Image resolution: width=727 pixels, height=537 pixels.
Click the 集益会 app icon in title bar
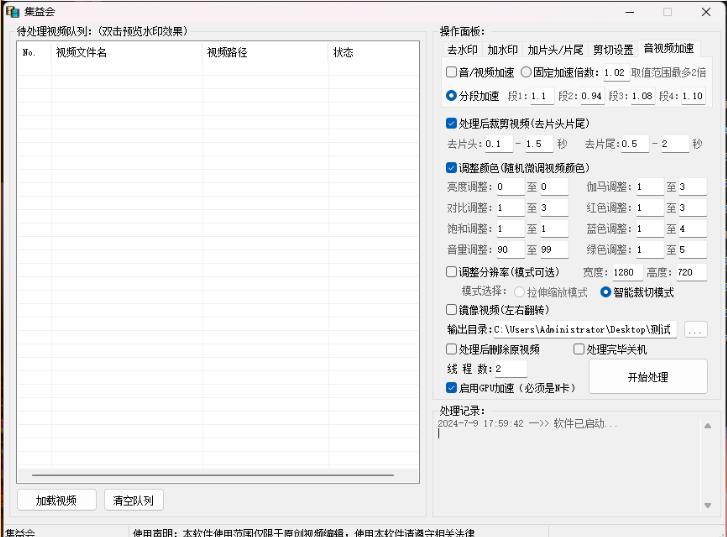[13, 12]
